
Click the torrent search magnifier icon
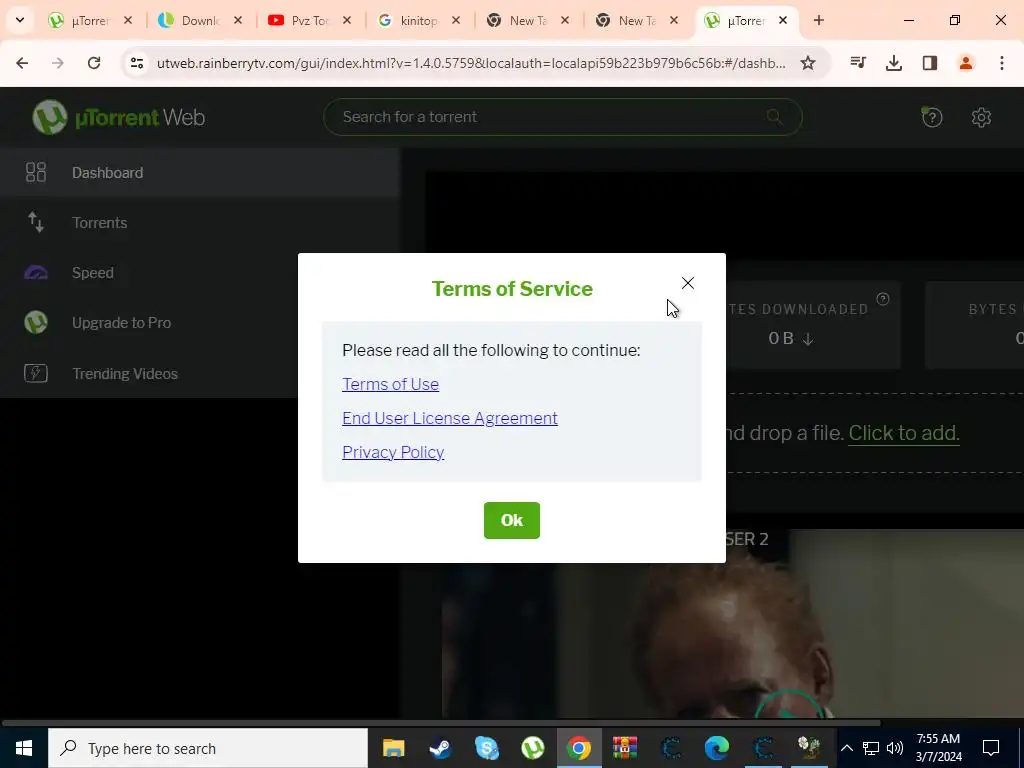pyautogui.click(x=775, y=117)
